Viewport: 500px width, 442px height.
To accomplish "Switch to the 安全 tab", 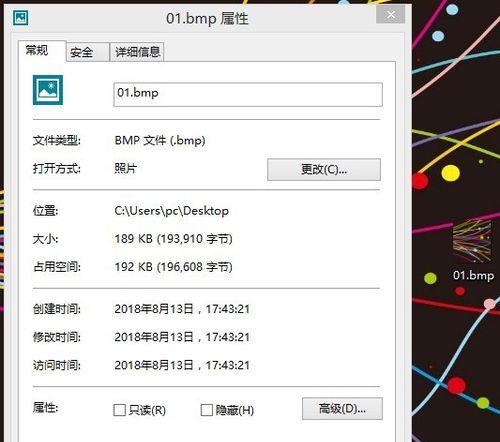I will (88, 52).
